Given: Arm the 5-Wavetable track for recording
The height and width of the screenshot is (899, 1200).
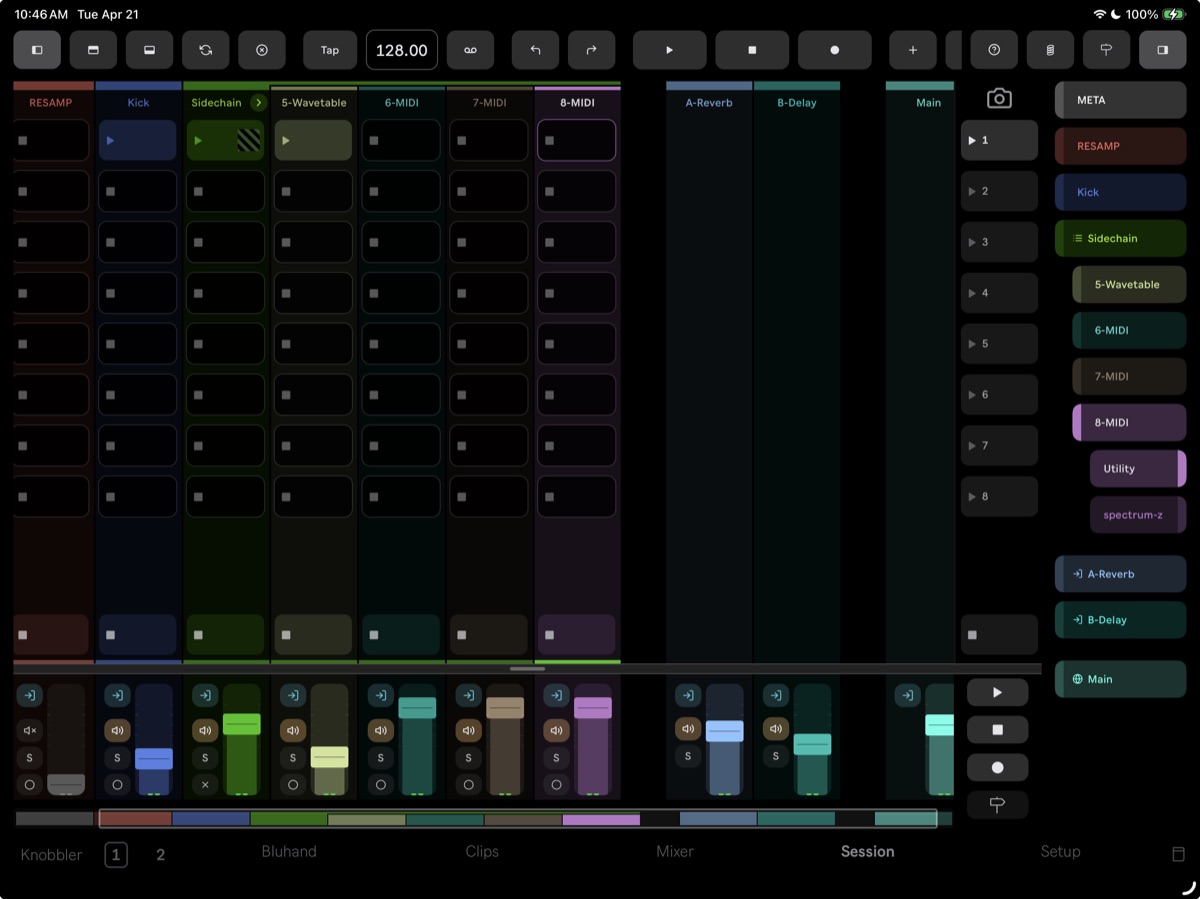Looking at the screenshot, I should [x=293, y=785].
